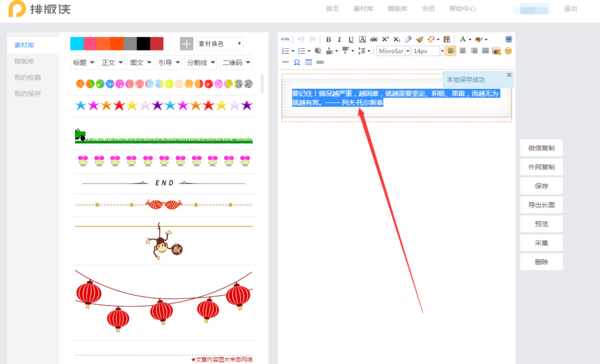Image resolution: width=600 pixels, height=364 pixels.
Task: Open the 素材换色 dropdown
Action: 220,44
